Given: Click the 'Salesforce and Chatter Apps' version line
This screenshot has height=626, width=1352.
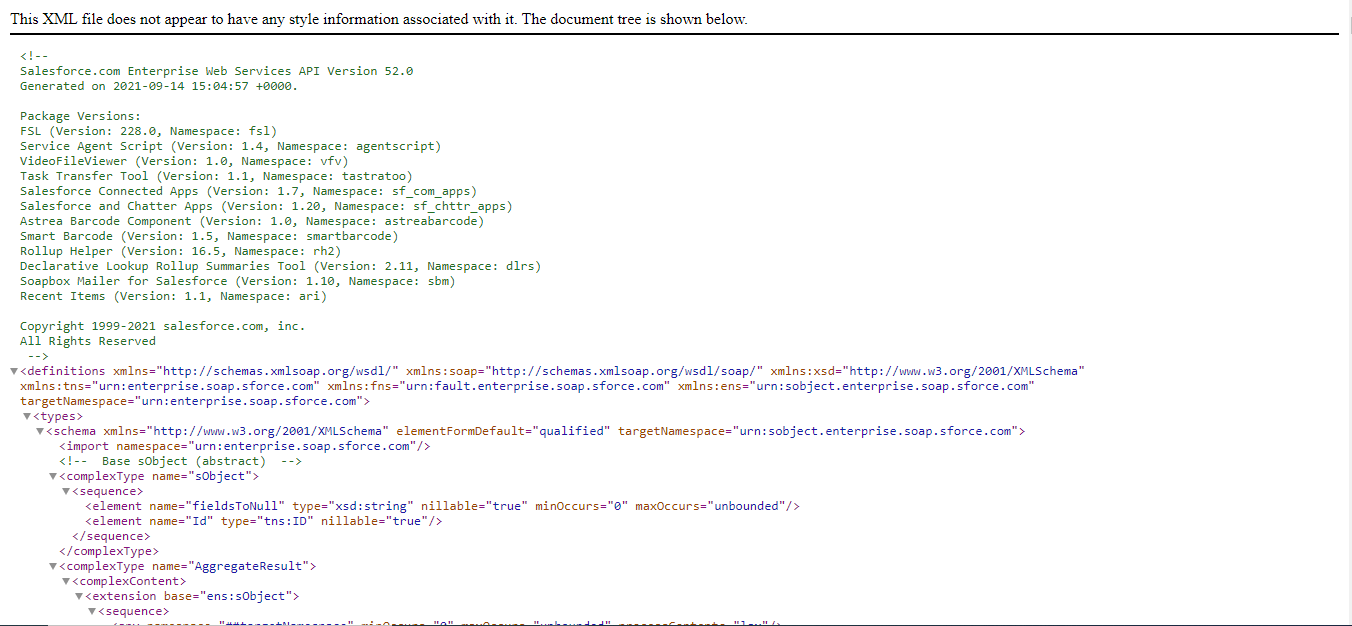Looking at the screenshot, I should point(266,206).
